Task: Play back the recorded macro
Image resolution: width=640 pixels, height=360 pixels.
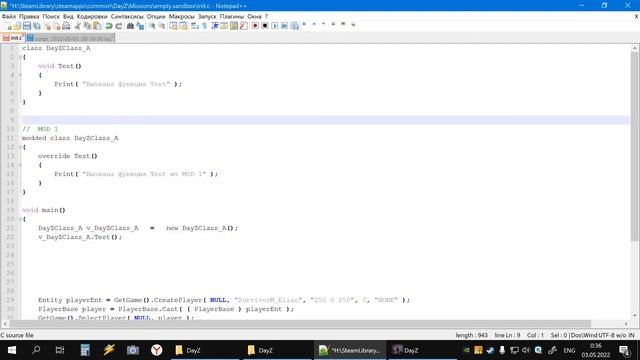Action: pyautogui.click(x=275, y=26)
